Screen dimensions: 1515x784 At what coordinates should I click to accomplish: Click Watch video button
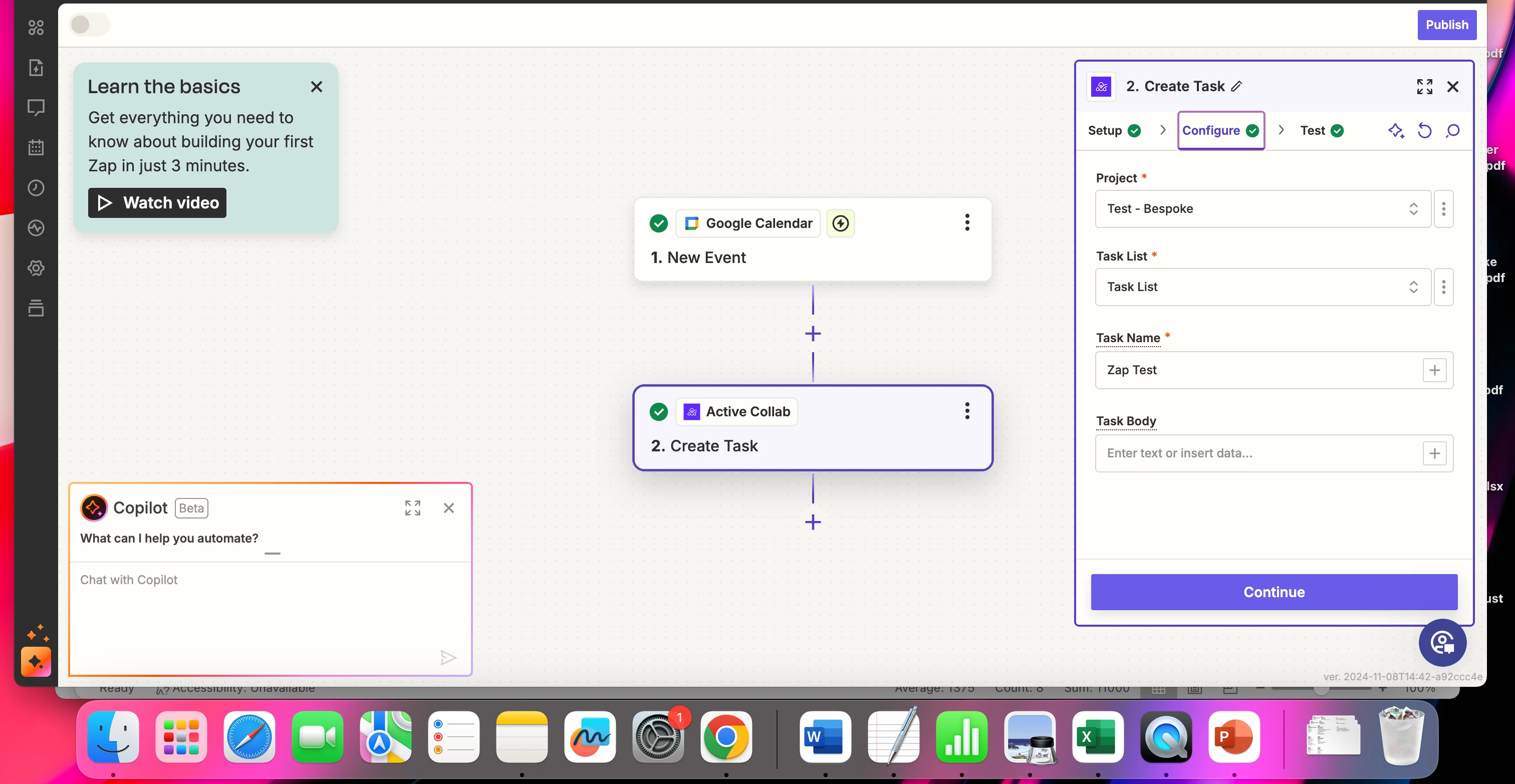[x=157, y=203]
